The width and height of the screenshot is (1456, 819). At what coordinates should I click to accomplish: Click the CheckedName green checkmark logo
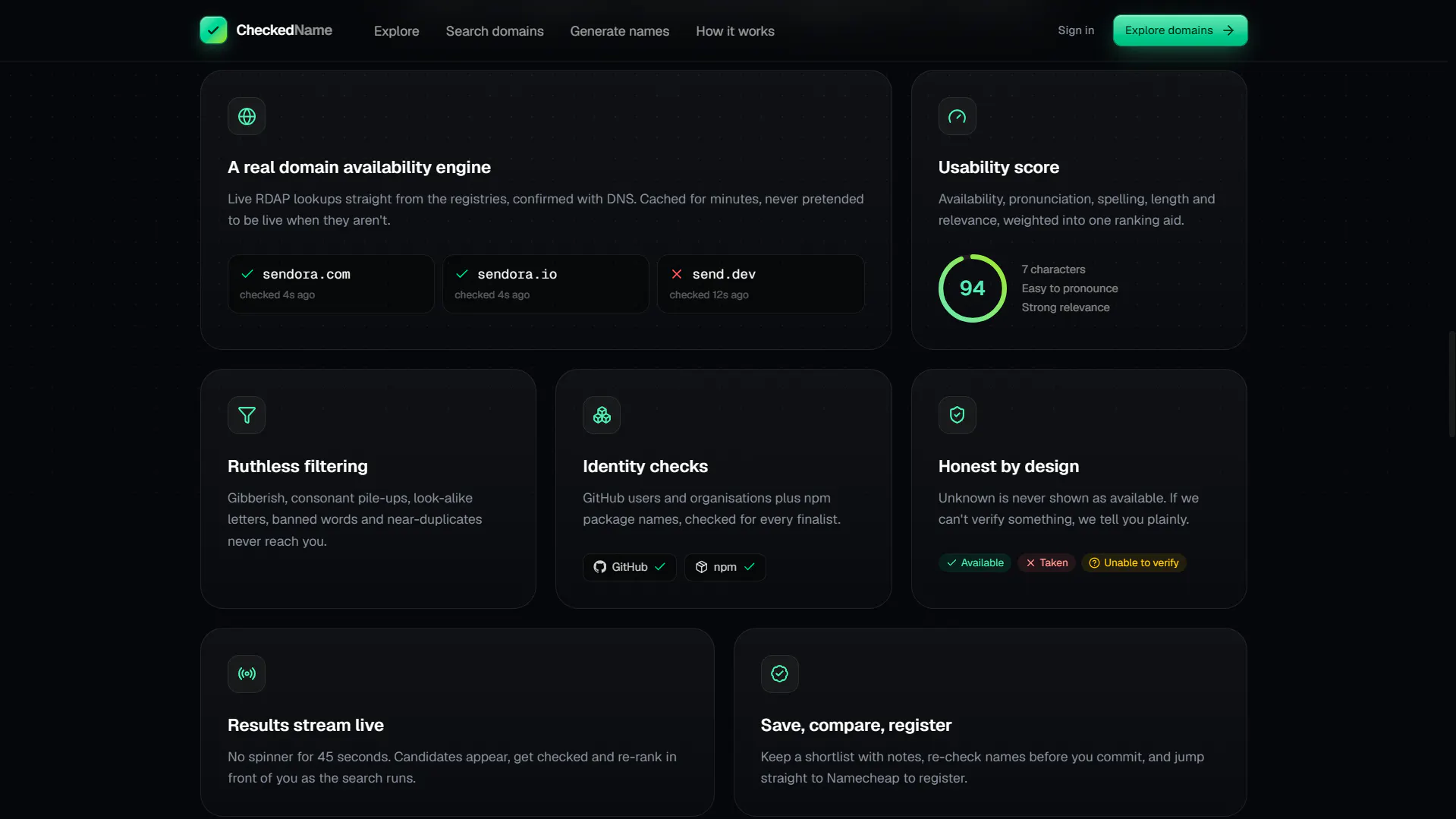tap(213, 30)
